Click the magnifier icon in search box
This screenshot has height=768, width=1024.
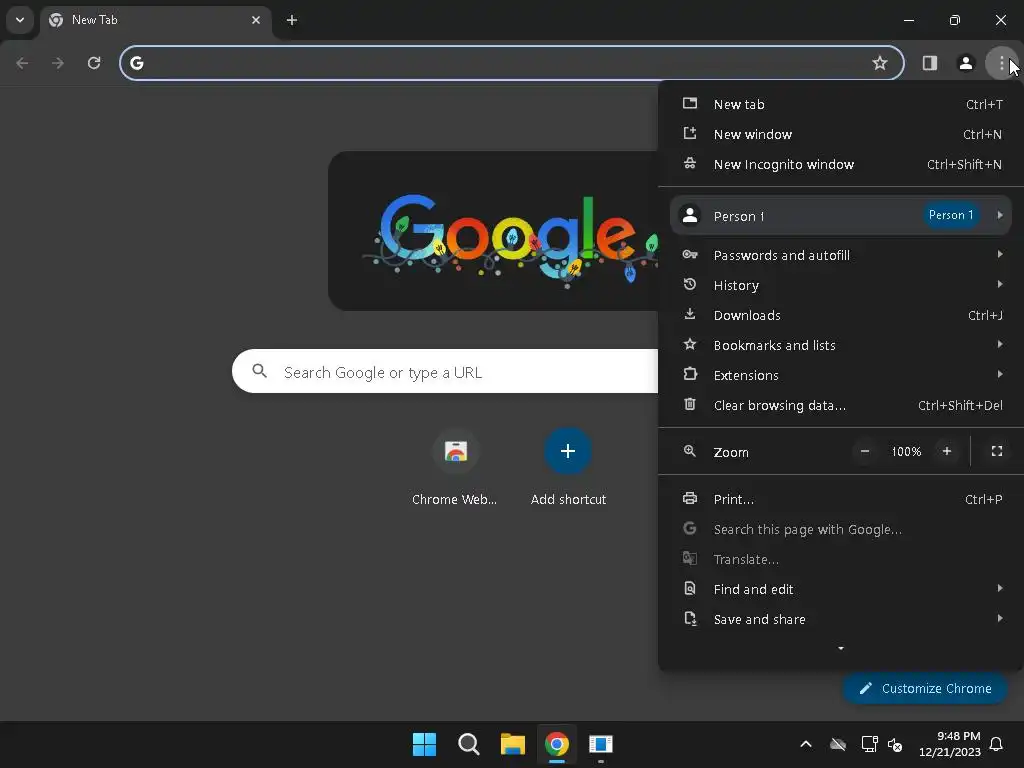point(259,371)
